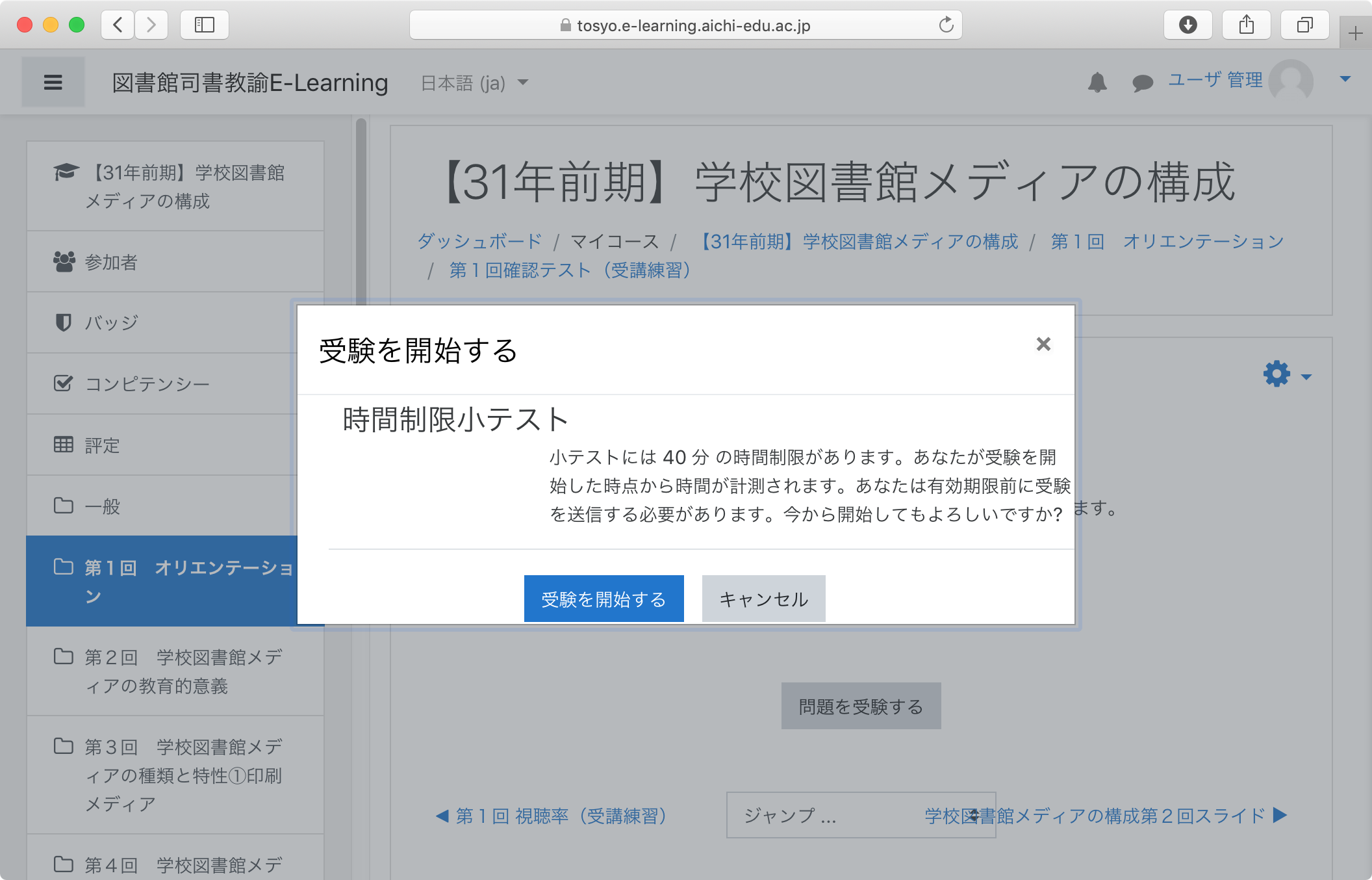Click the キャンセル button

point(763,599)
